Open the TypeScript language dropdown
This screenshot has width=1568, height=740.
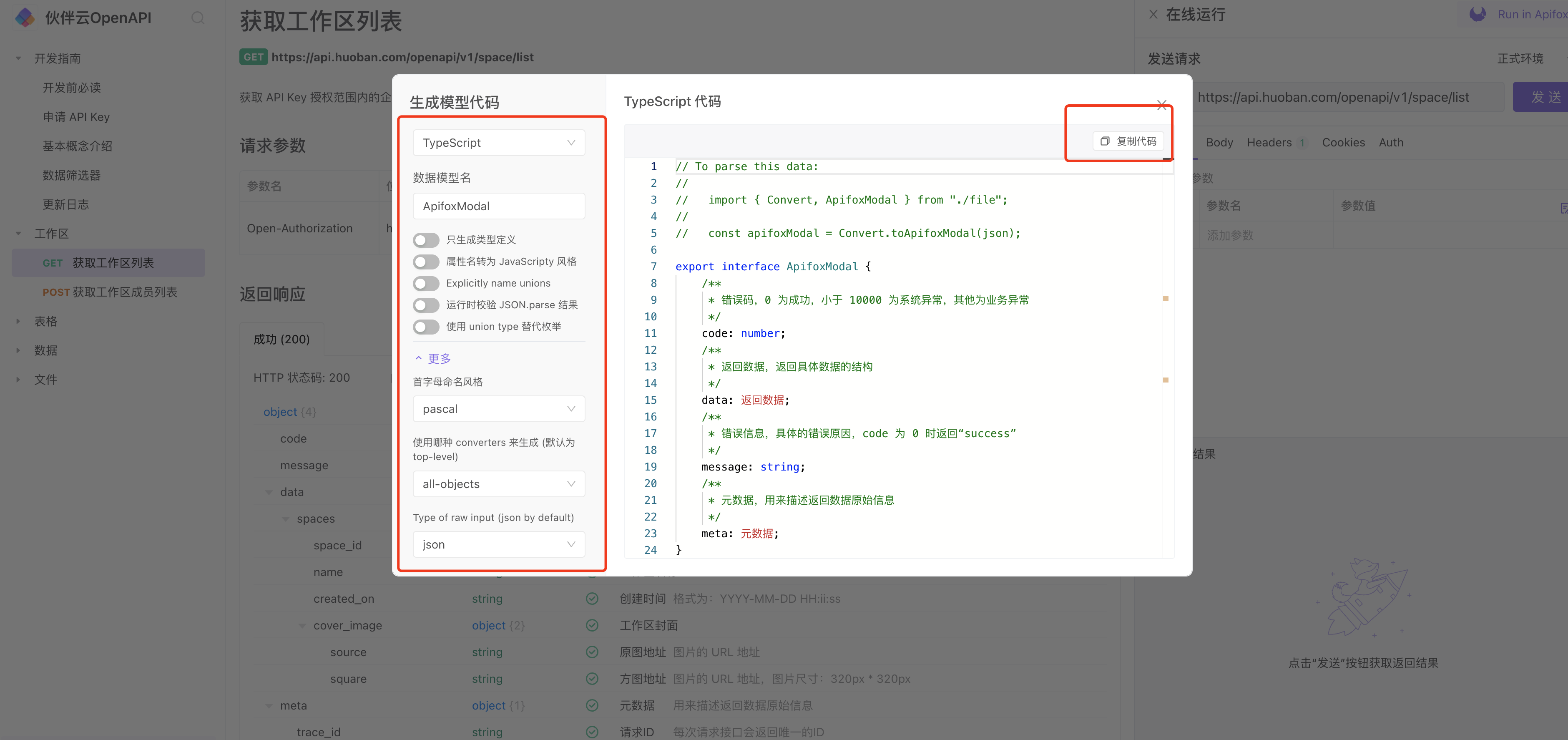[x=498, y=143]
